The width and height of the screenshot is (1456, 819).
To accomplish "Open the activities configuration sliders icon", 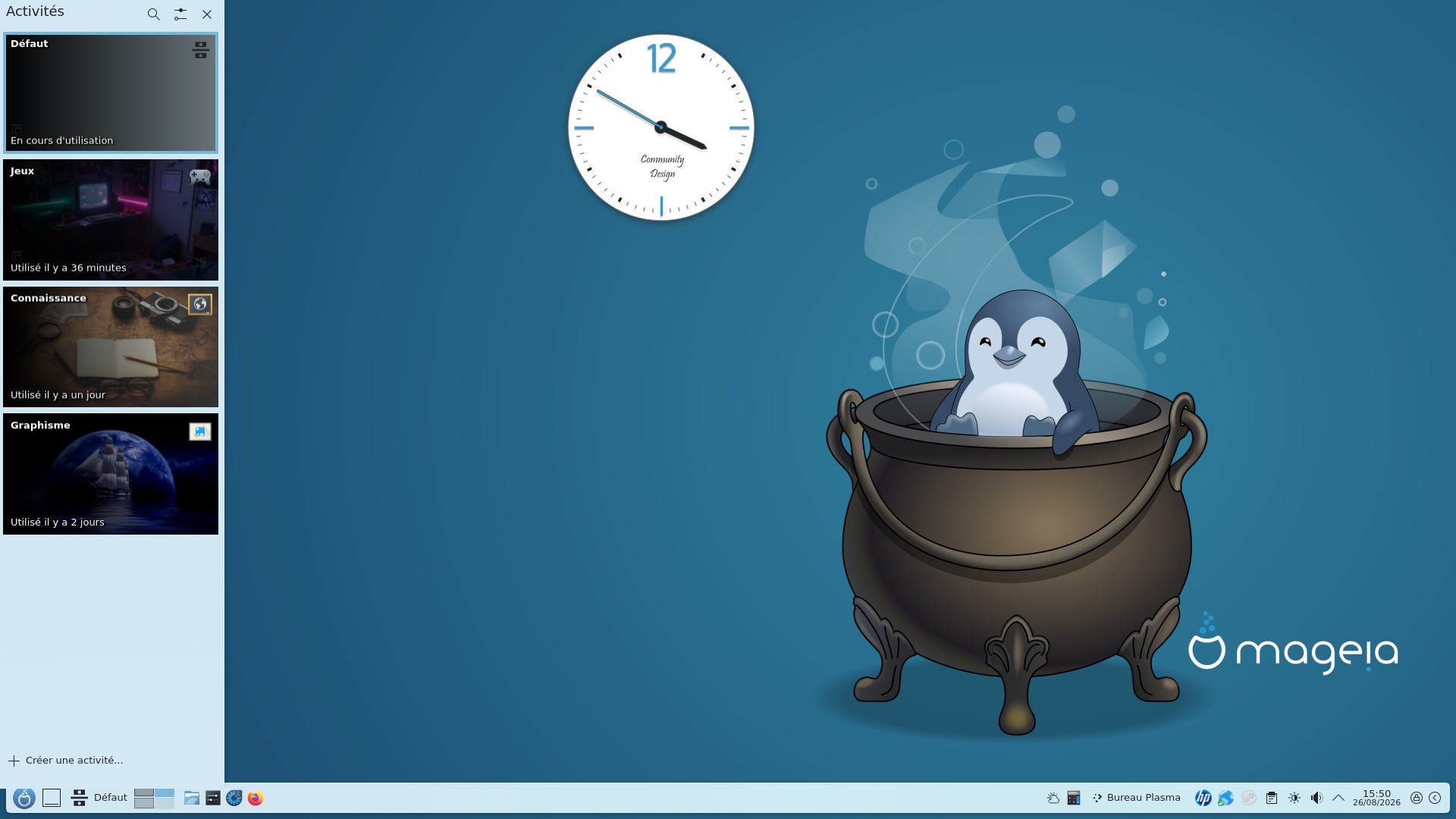I will click(x=180, y=14).
